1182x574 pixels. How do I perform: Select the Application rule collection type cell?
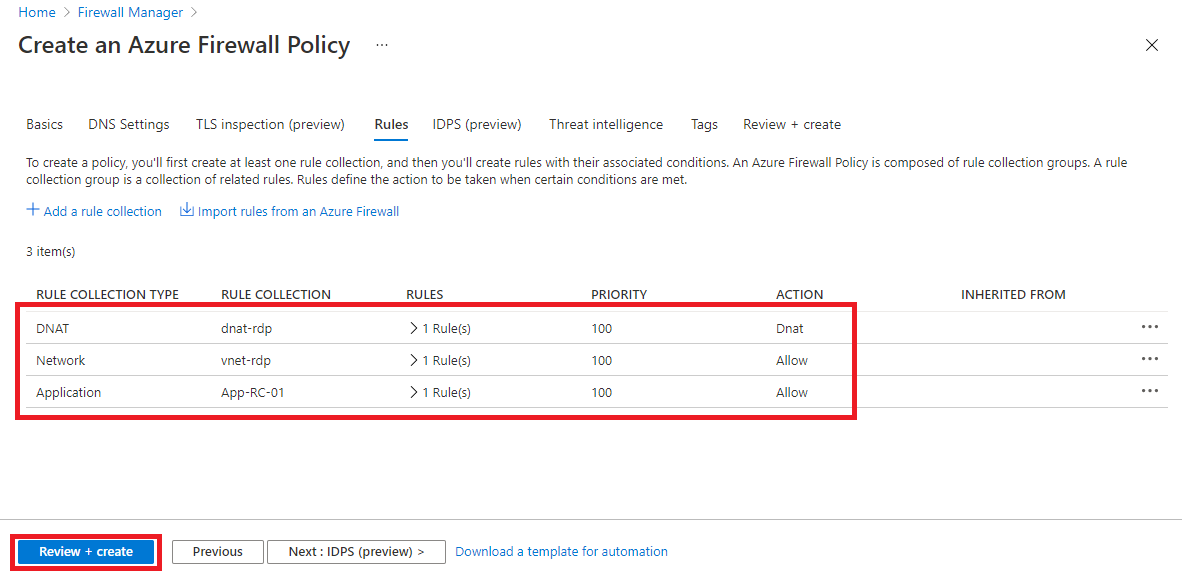click(x=69, y=392)
